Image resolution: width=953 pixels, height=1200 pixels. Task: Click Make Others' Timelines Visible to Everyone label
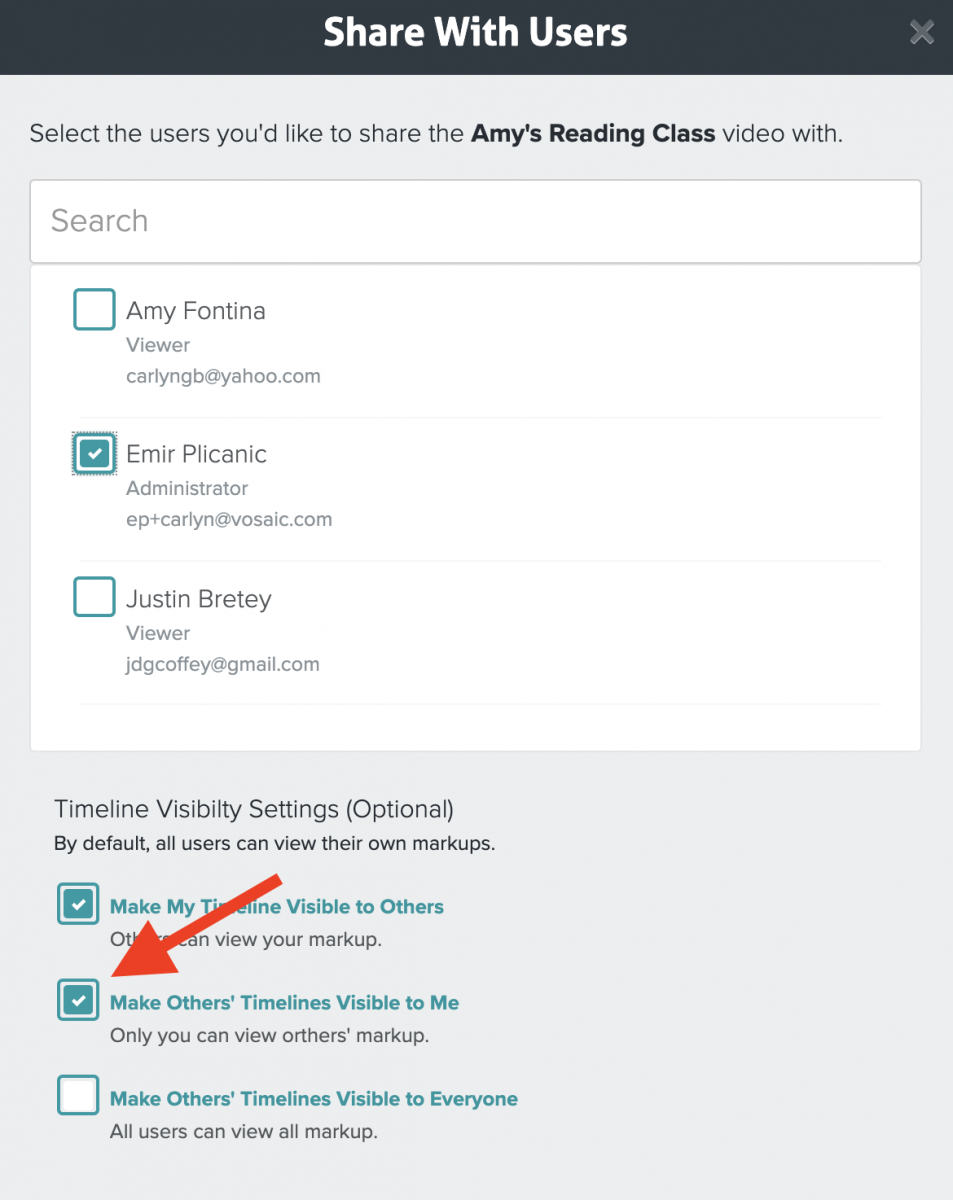(x=314, y=1099)
